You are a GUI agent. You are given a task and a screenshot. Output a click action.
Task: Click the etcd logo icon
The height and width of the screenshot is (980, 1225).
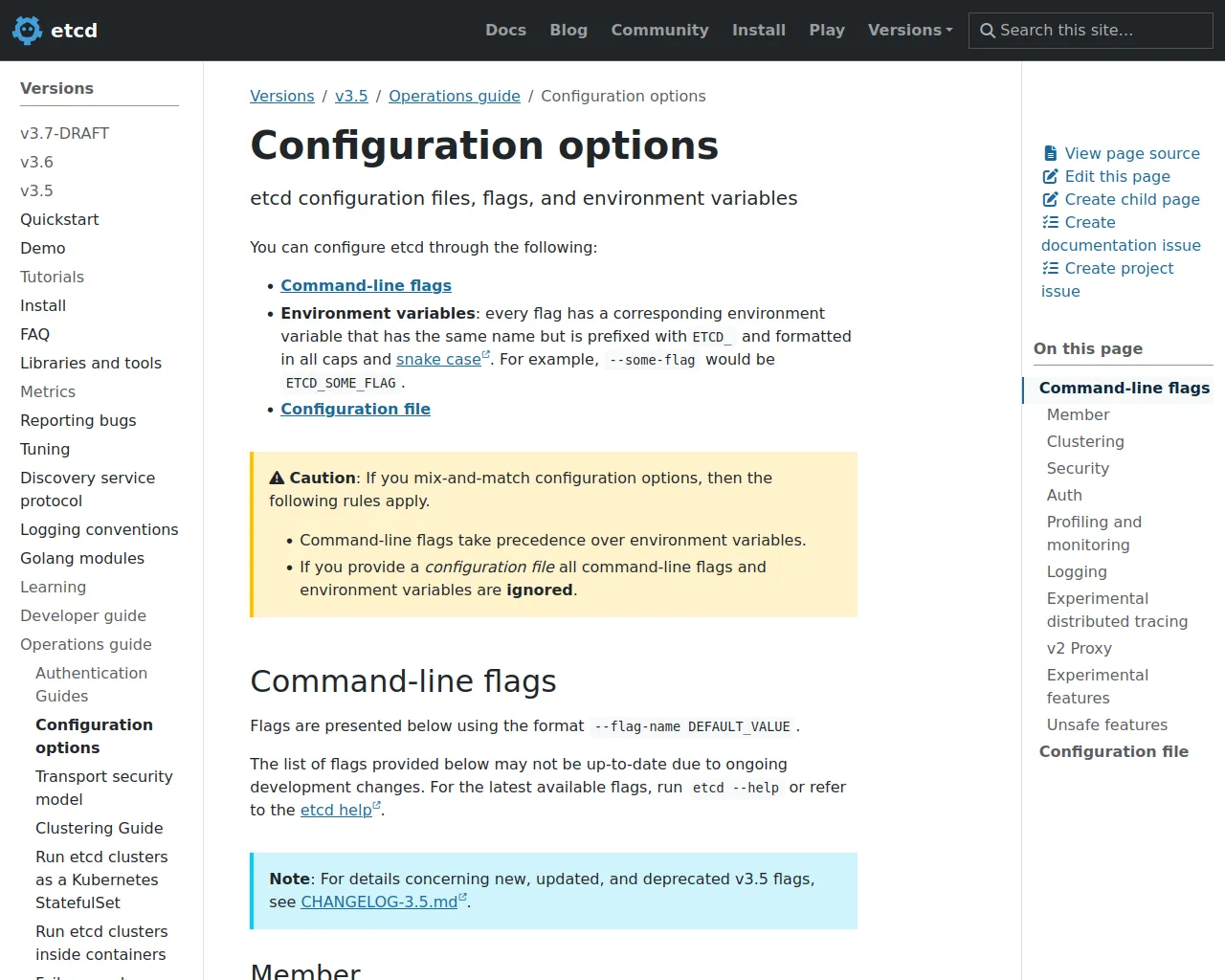(28, 31)
